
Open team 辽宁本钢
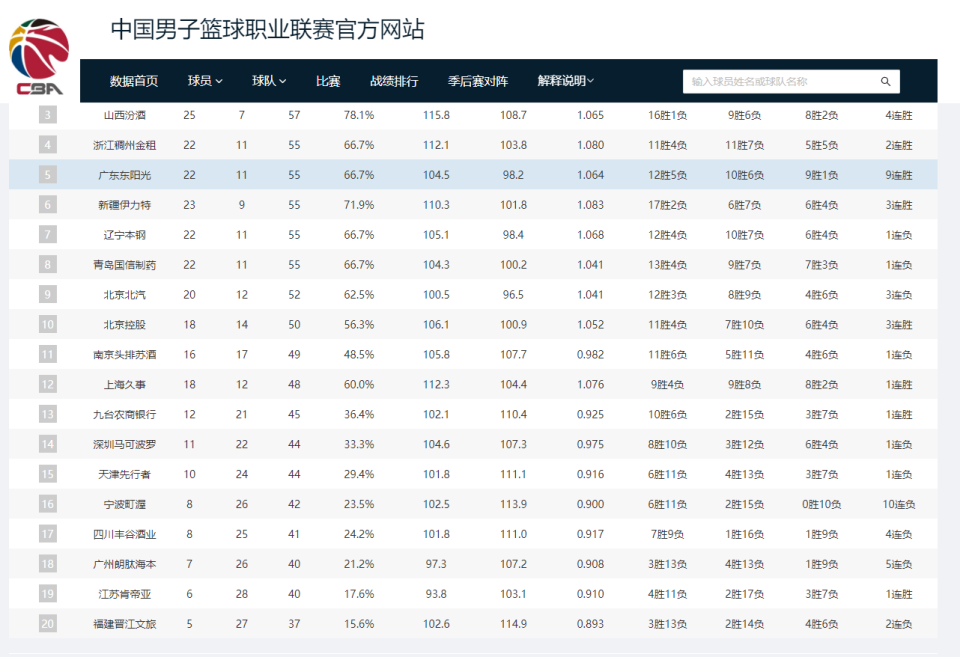point(125,235)
